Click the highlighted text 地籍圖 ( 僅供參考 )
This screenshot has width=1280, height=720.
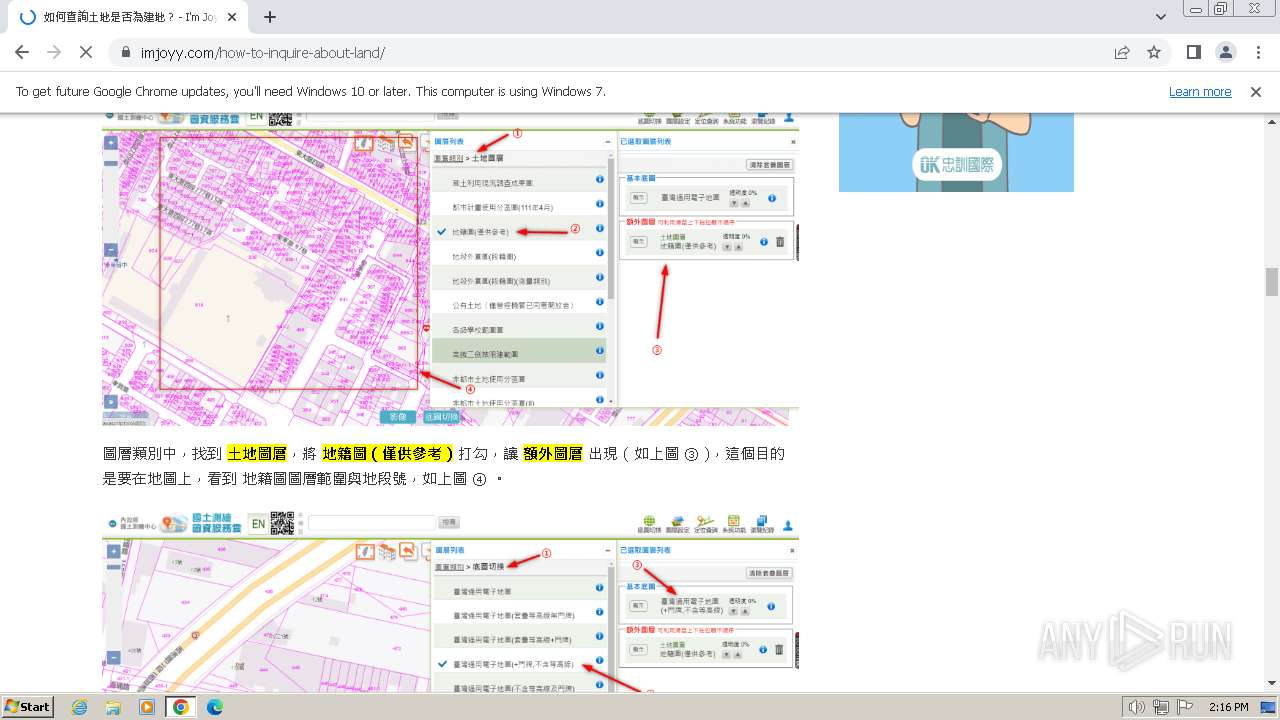388,454
